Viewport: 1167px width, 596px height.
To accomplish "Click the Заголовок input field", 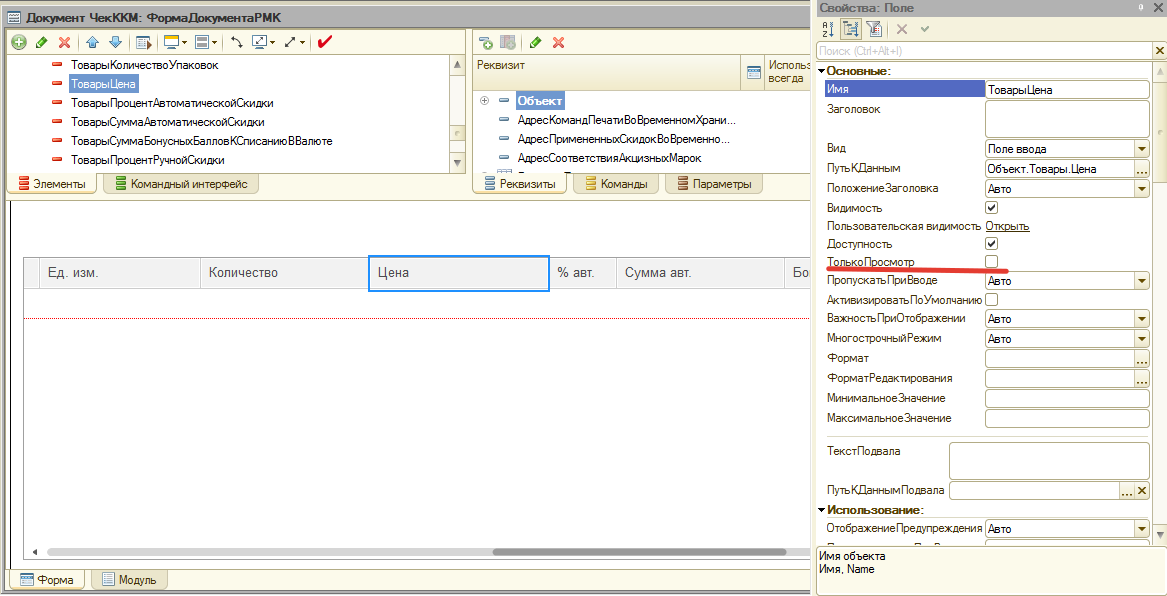I will tap(1067, 118).
